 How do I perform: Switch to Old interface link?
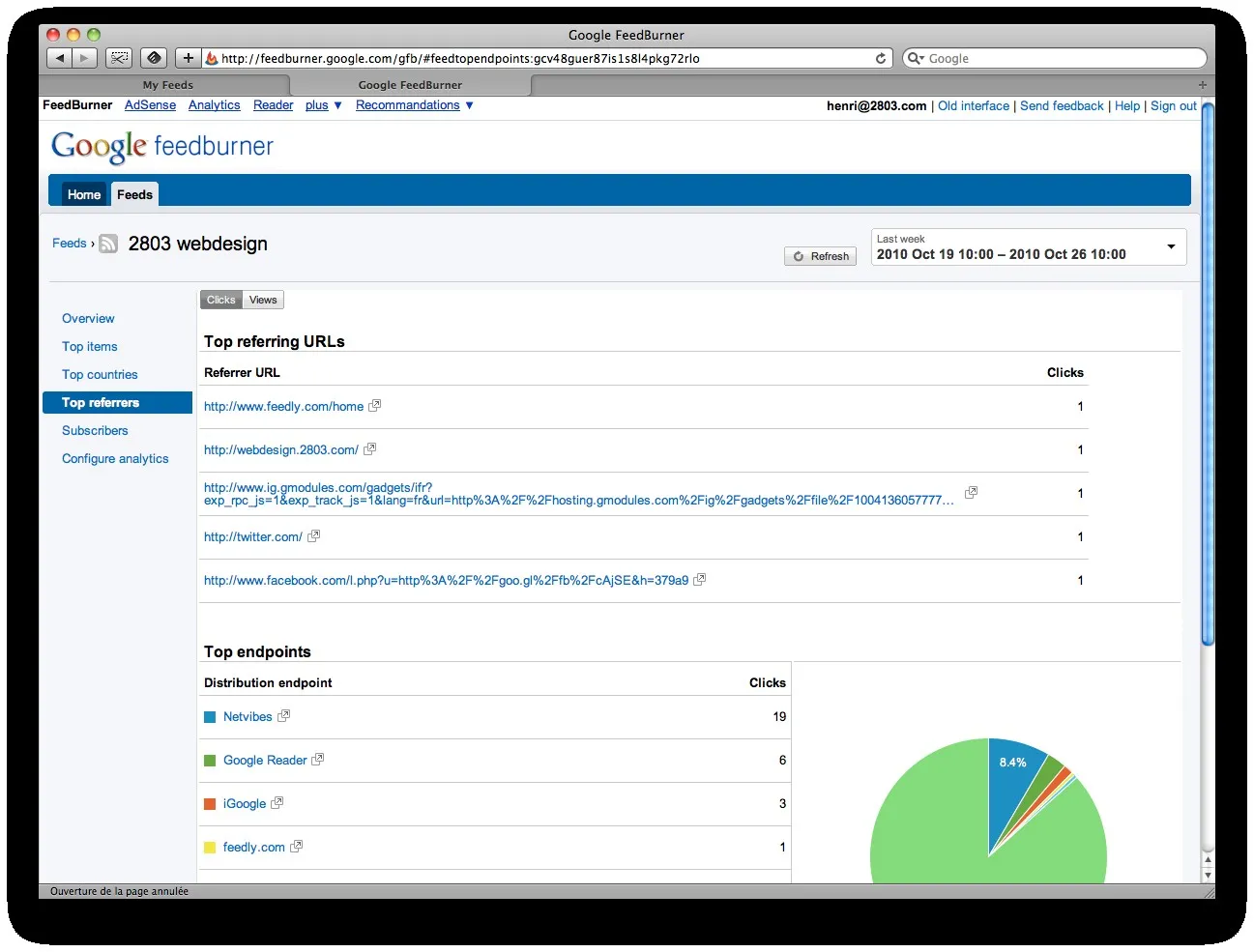coord(974,106)
